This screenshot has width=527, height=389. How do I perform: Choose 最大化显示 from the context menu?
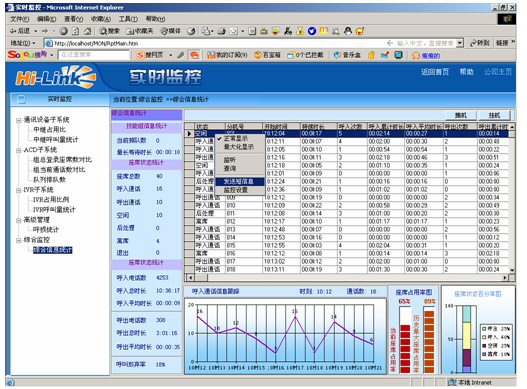pyautogui.click(x=239, y=147)
